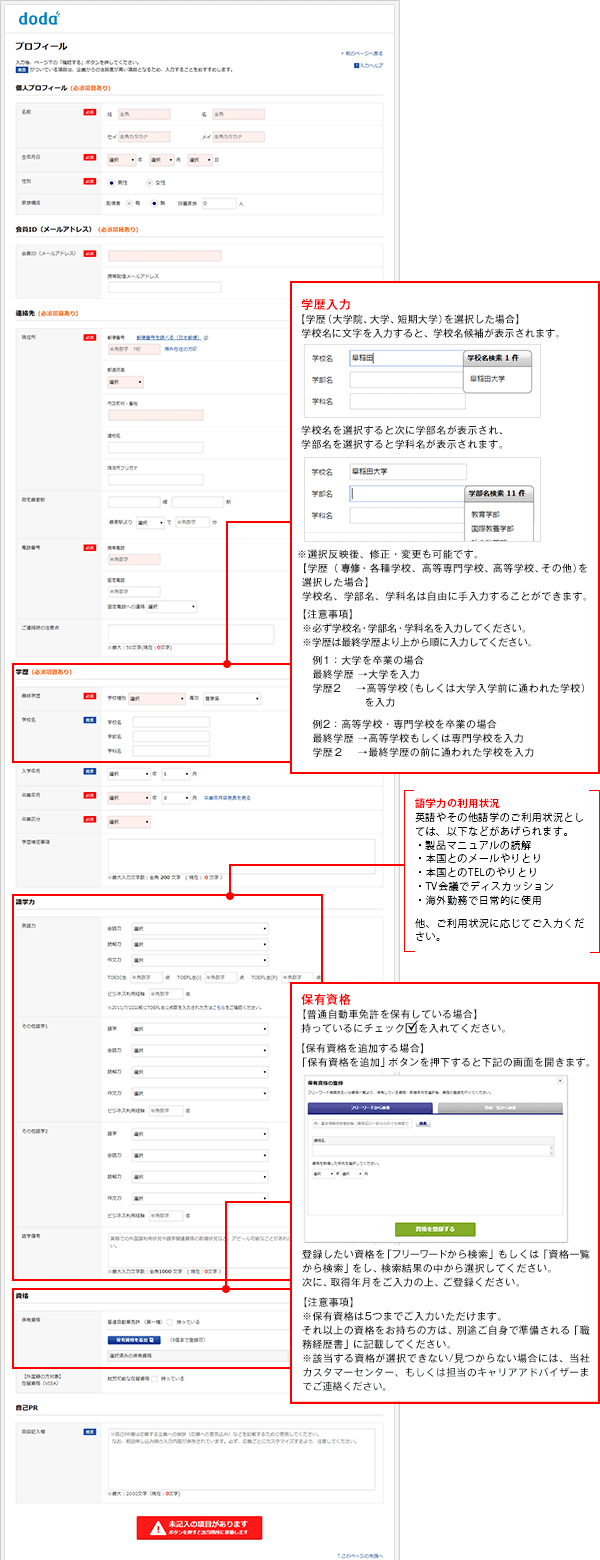
Task: Click the 固定電話 landline field
Action: point(133,590)
